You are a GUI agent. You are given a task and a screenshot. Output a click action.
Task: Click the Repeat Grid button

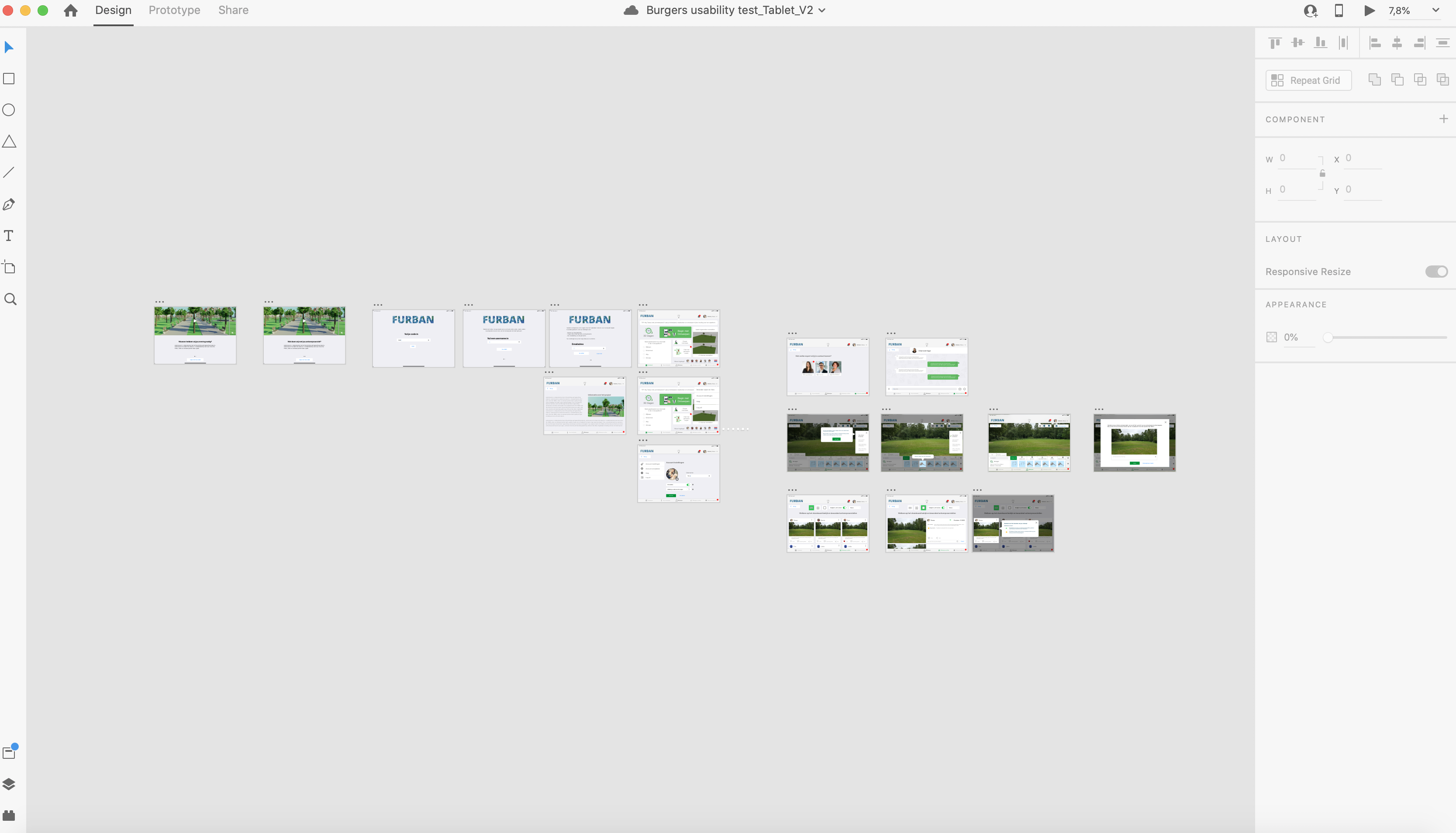point(1308,81)
